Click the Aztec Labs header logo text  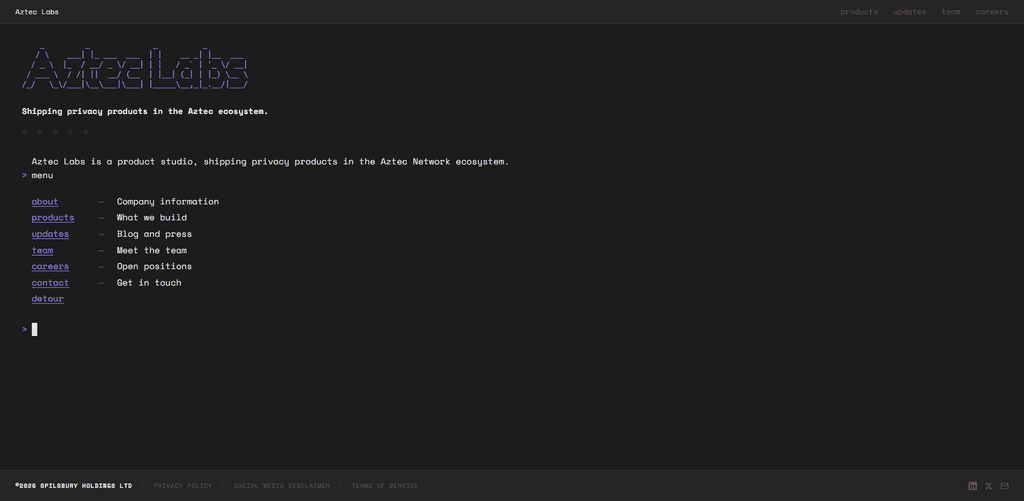pyautogui.click(x=37, y=12)
